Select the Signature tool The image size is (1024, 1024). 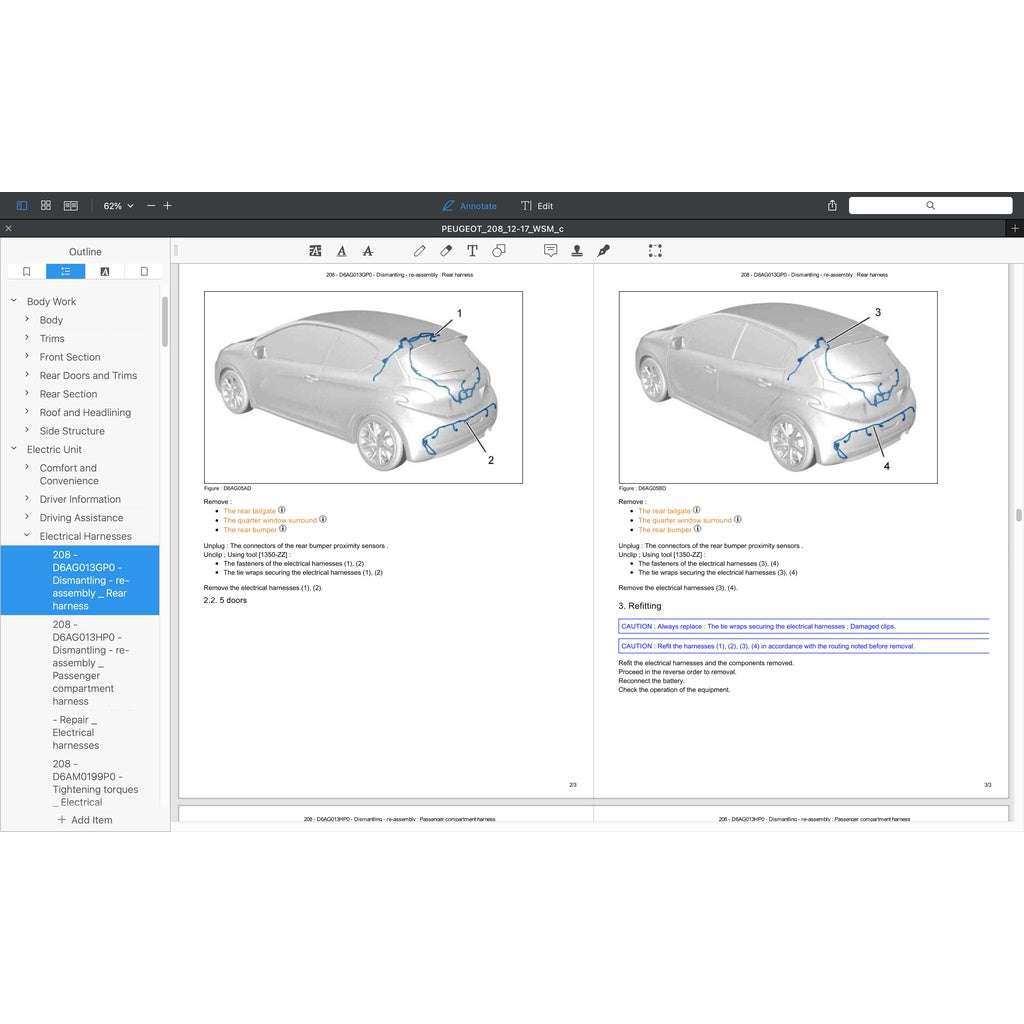(x=603, y=250)
